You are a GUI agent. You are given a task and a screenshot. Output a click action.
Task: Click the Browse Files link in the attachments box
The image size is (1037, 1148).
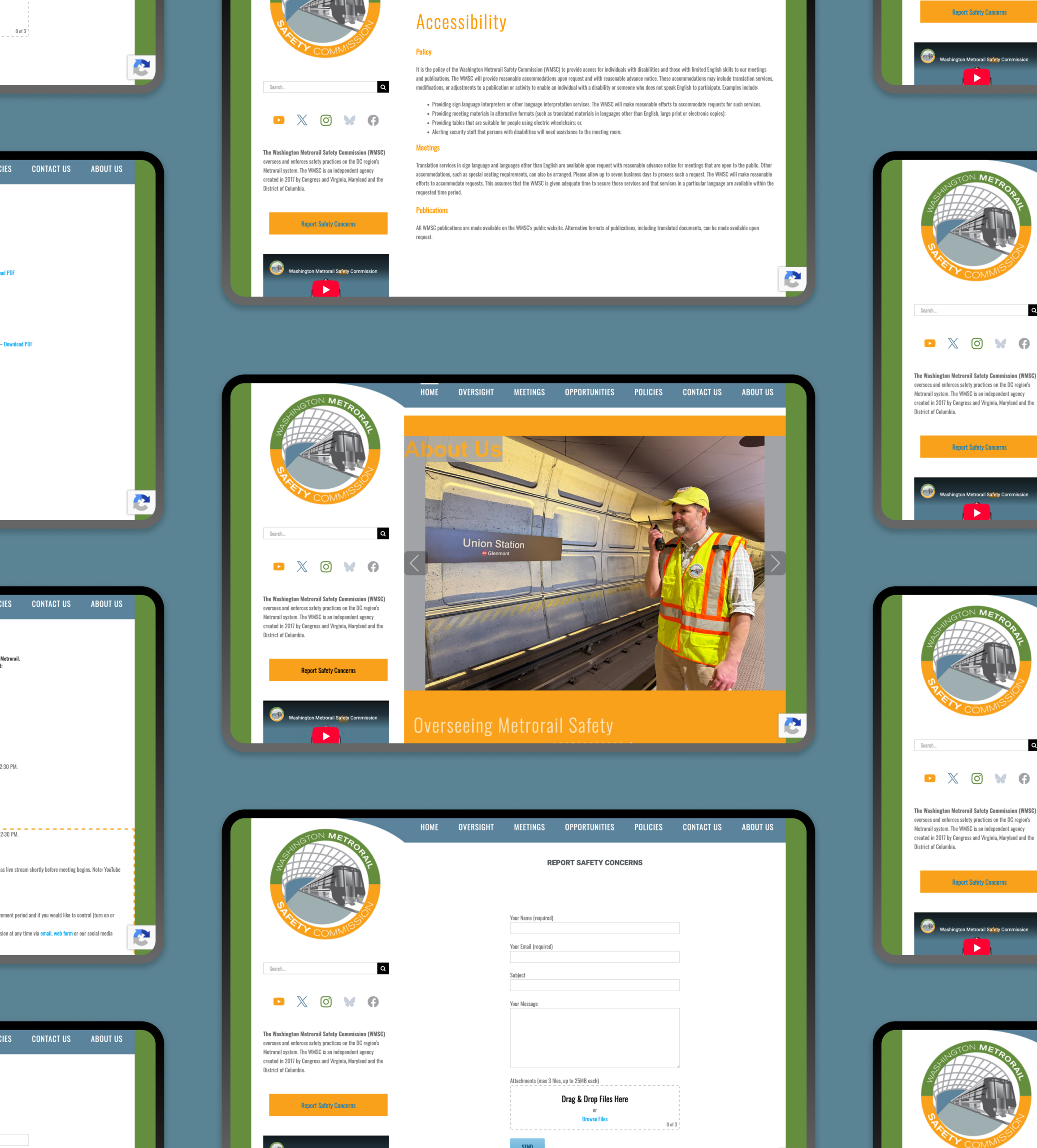click(x=594, y=1120)
